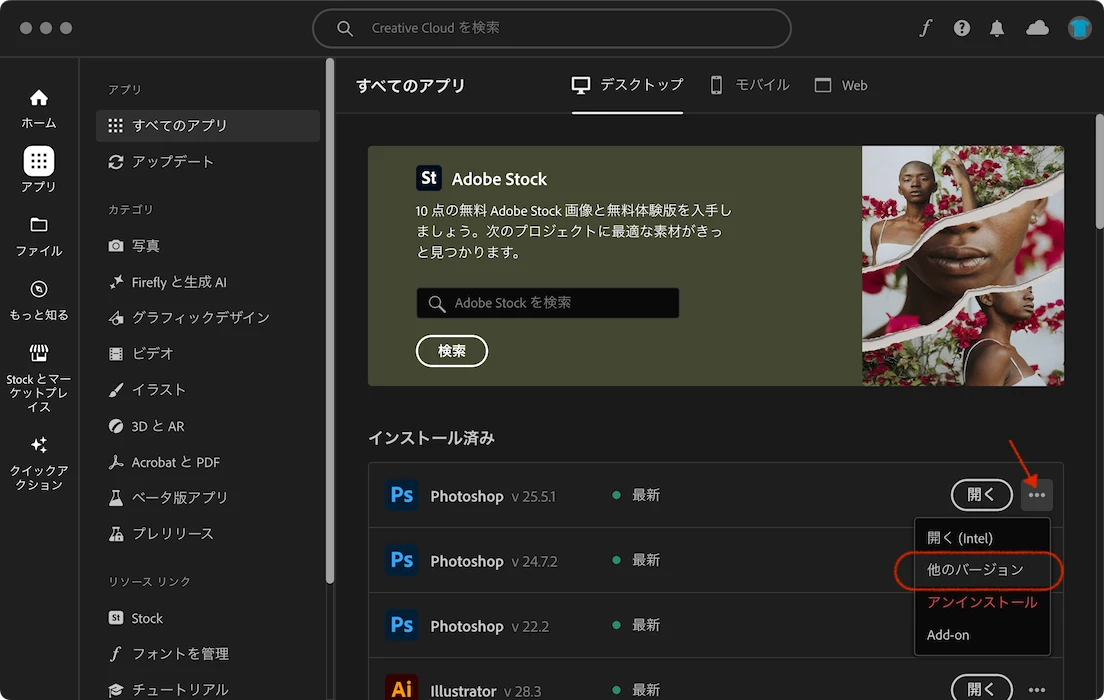Open the ファイル folder icon
Image resolution: width=1104 pixels, height=700 pixels.
tap(39, 225)
